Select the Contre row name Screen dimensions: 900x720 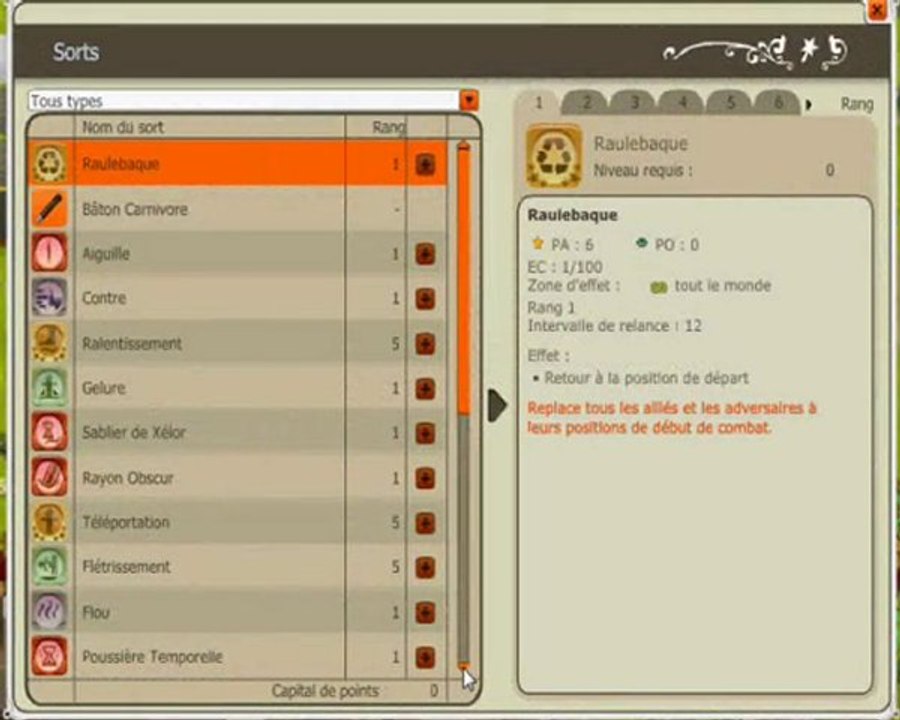coord(104,298)
